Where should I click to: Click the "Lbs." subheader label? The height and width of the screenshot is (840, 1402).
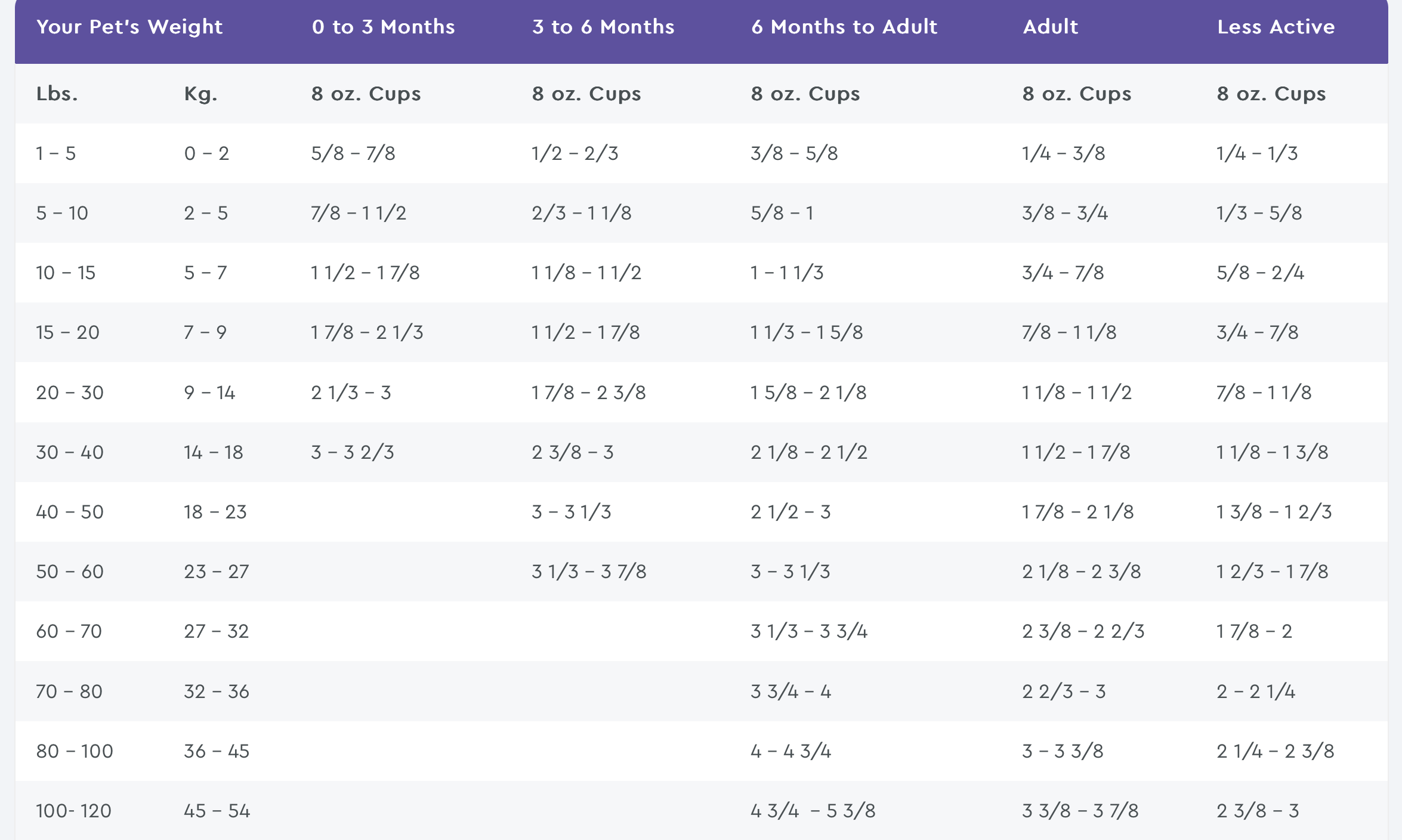[57, 94]
